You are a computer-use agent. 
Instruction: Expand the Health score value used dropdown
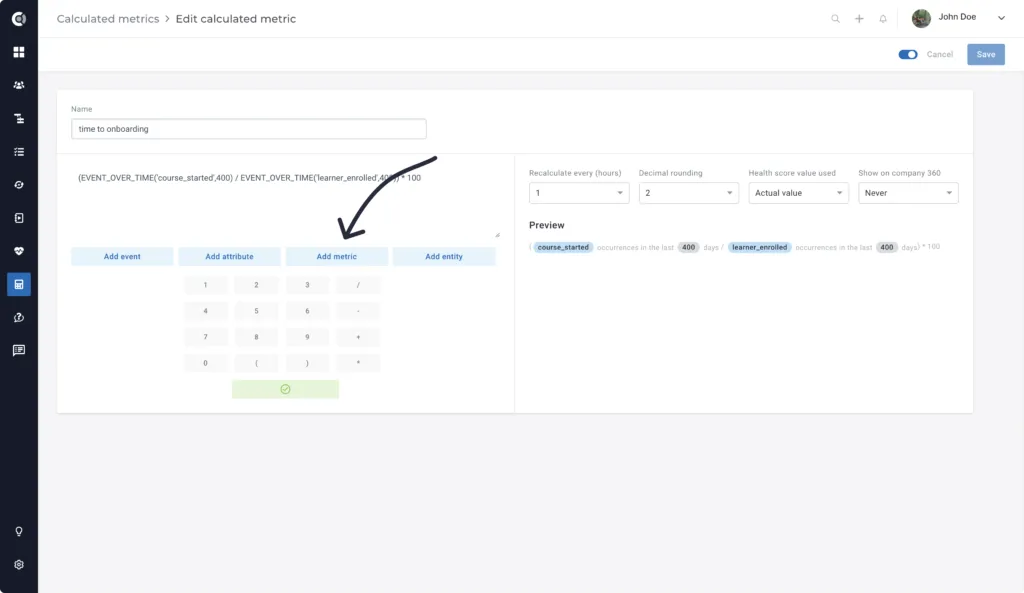click(x=798, y=193)
